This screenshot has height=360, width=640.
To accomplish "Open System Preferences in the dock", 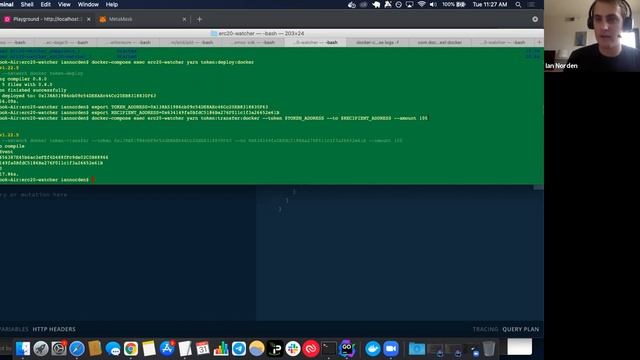I will click(x=59, y=349).
